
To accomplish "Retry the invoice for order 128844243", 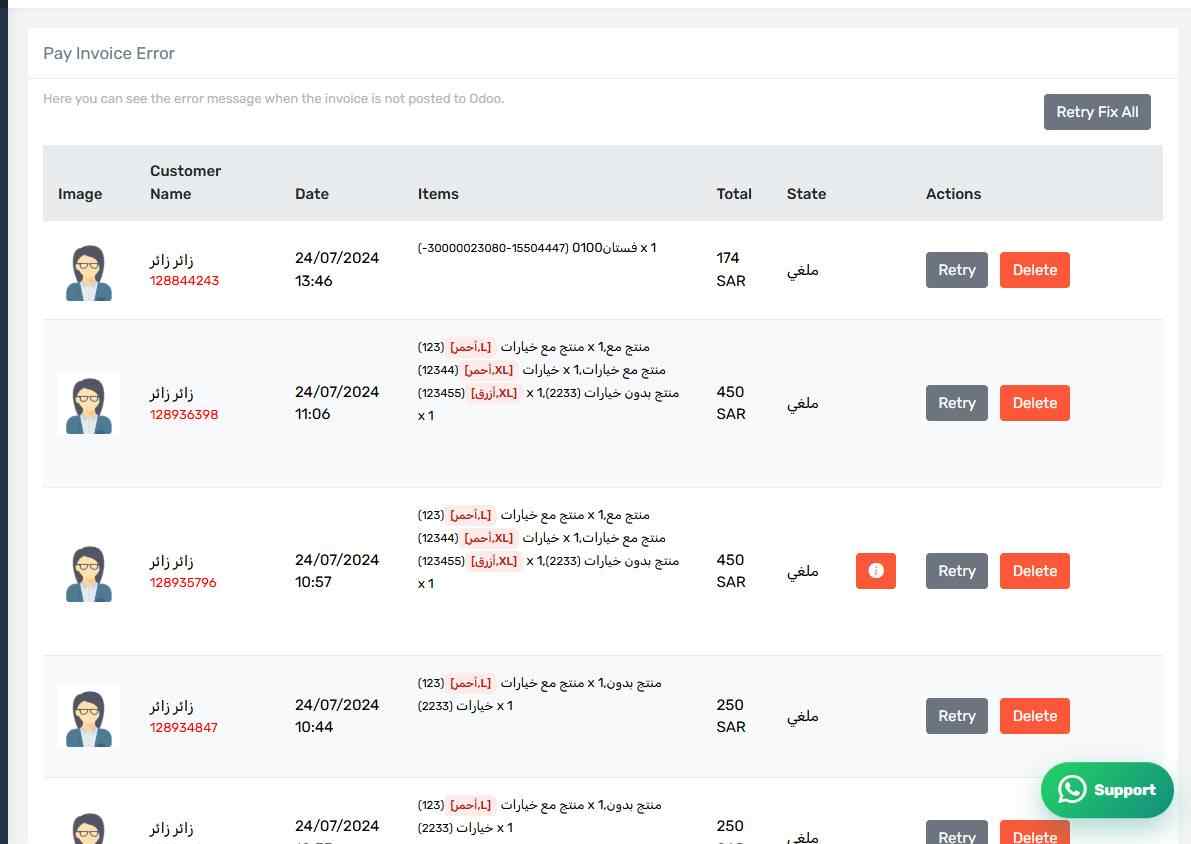I will click(x=956, y=270).
